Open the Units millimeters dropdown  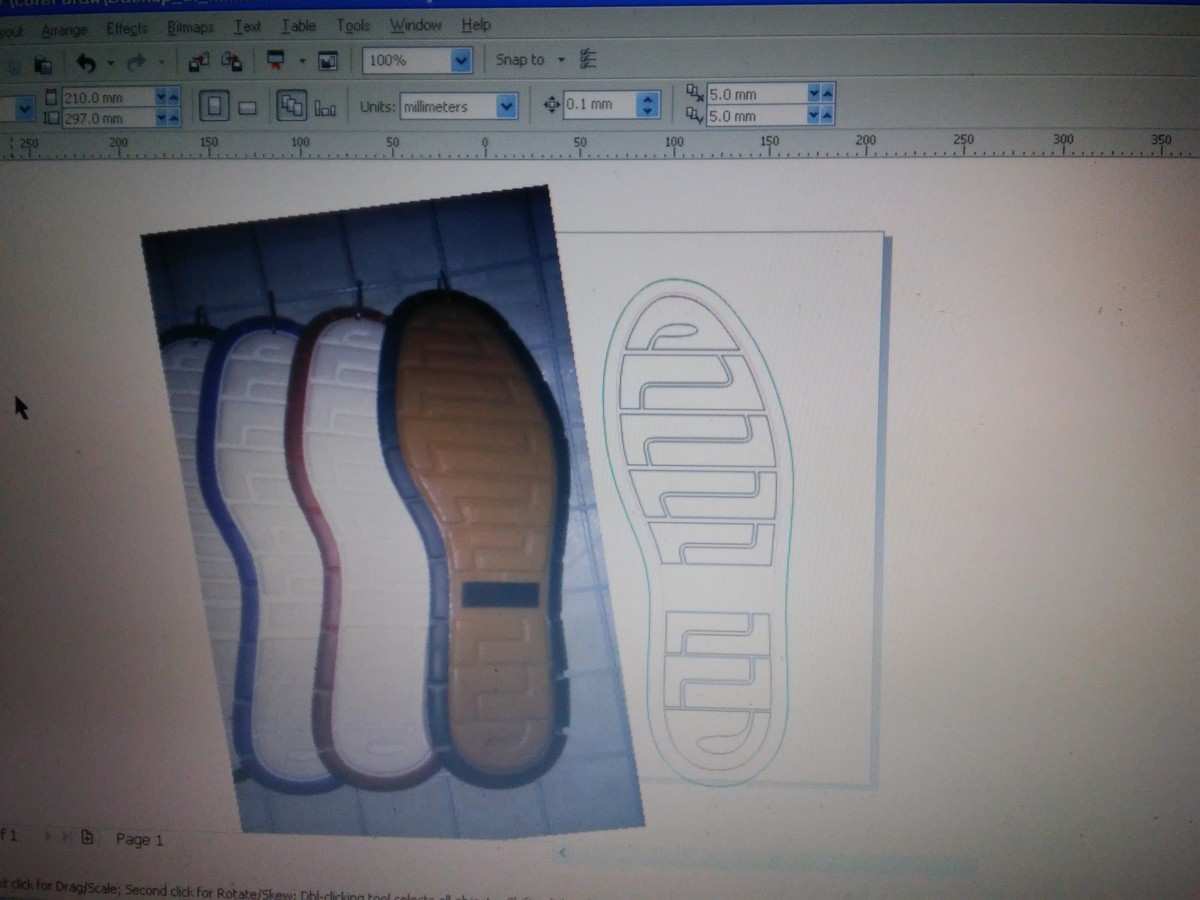click(x=506, y=106)
